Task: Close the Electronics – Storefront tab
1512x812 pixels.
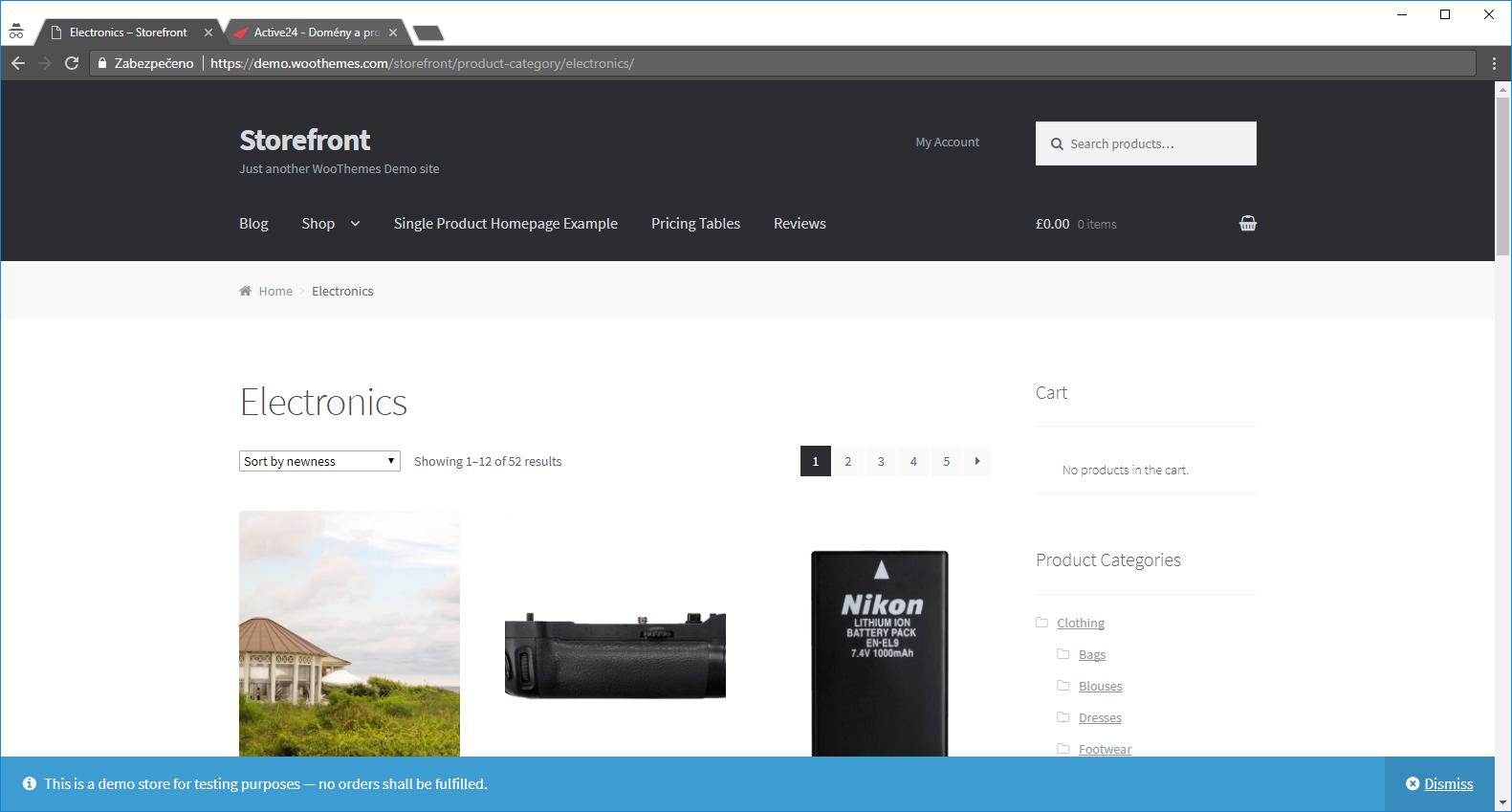Action: pyautogui.click(x=208, y=33)
